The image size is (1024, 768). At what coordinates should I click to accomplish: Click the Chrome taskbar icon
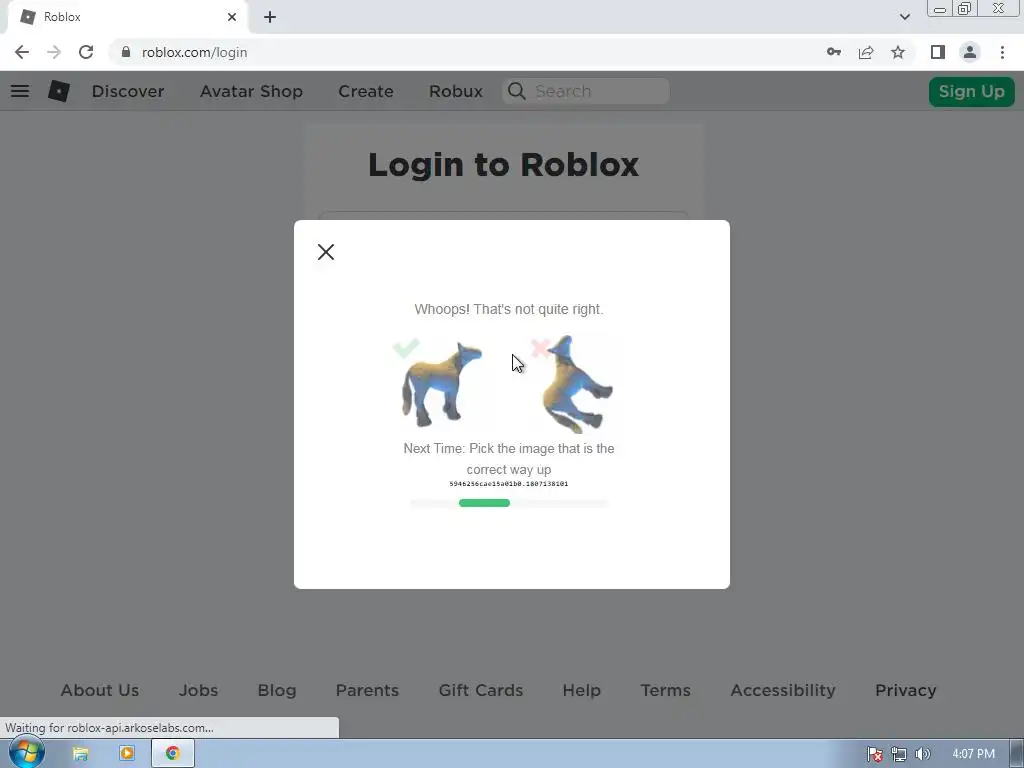click(172, 754)
